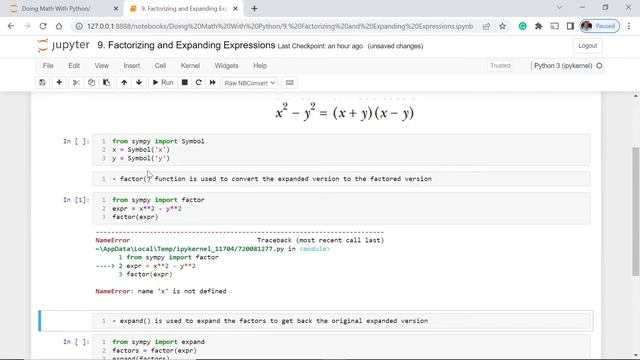Viewport: 640px width, 360px height.
Task: Click the Logout button
Action: (x=588, y=46)
